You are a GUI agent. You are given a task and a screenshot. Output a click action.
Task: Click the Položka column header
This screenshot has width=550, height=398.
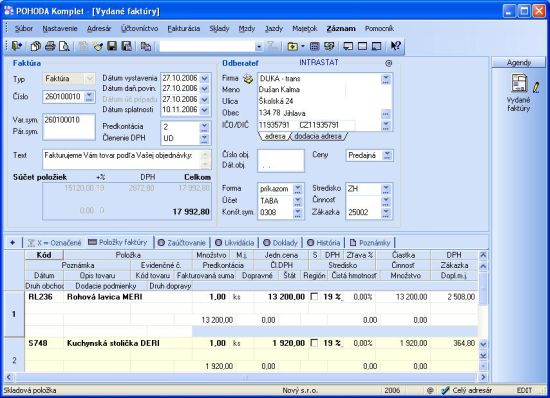pyautogui.click(x=128, y=255)
